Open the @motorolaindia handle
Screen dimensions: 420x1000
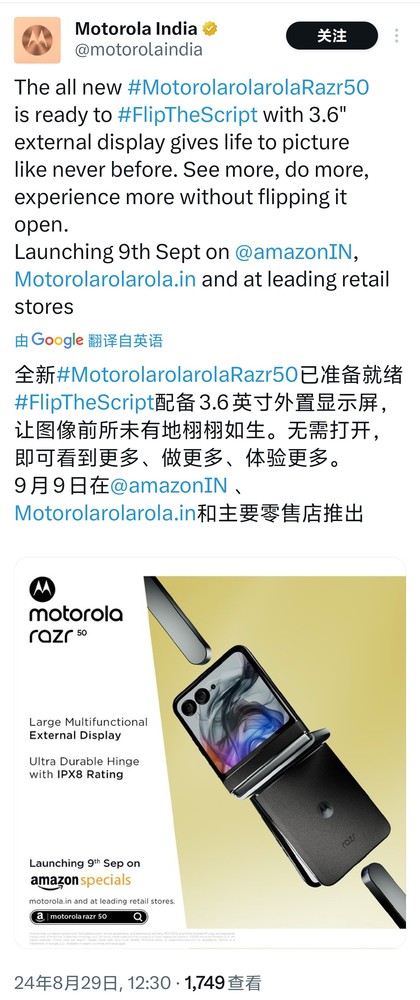coord(138,50)
